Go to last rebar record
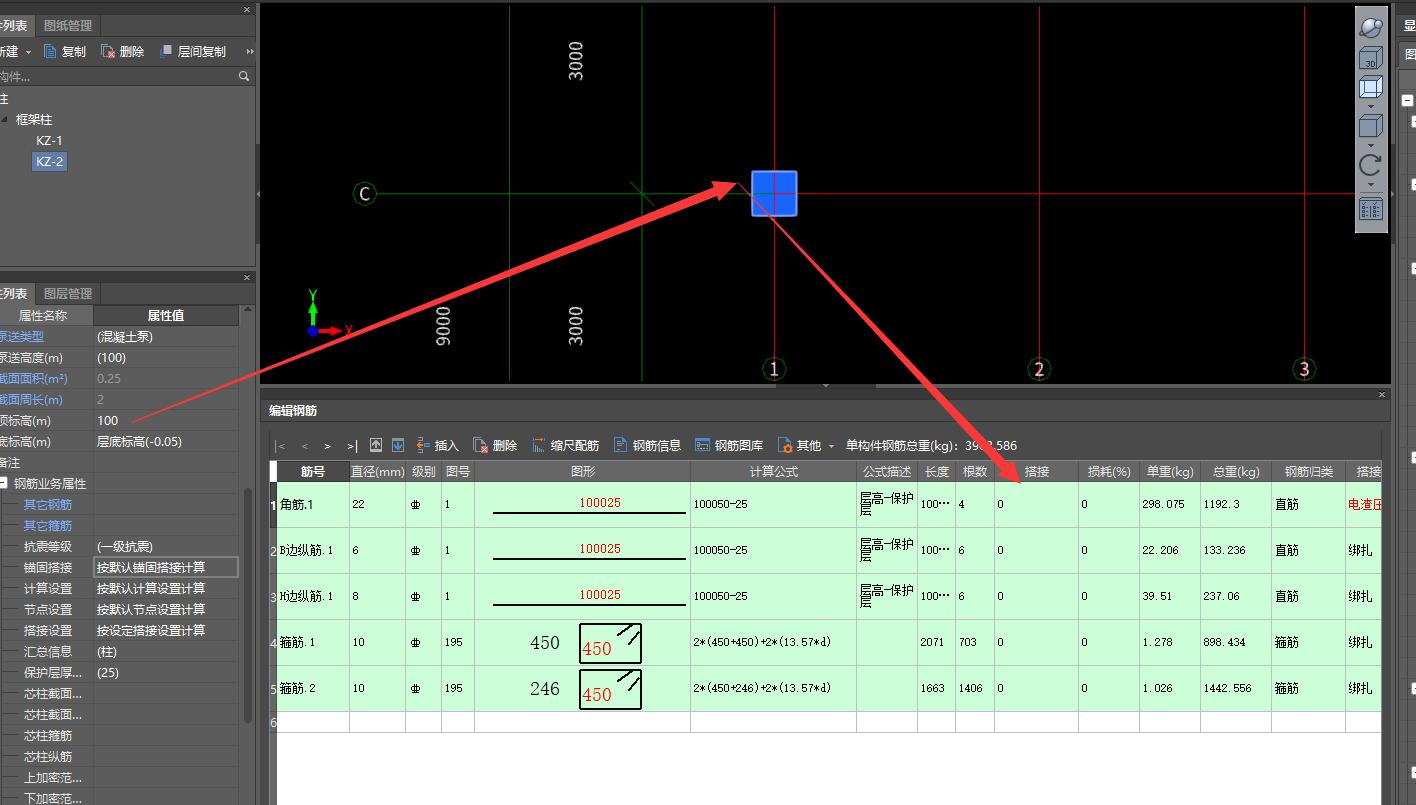The height and width of the screenshot is (805, 1416). pos(351,446)
